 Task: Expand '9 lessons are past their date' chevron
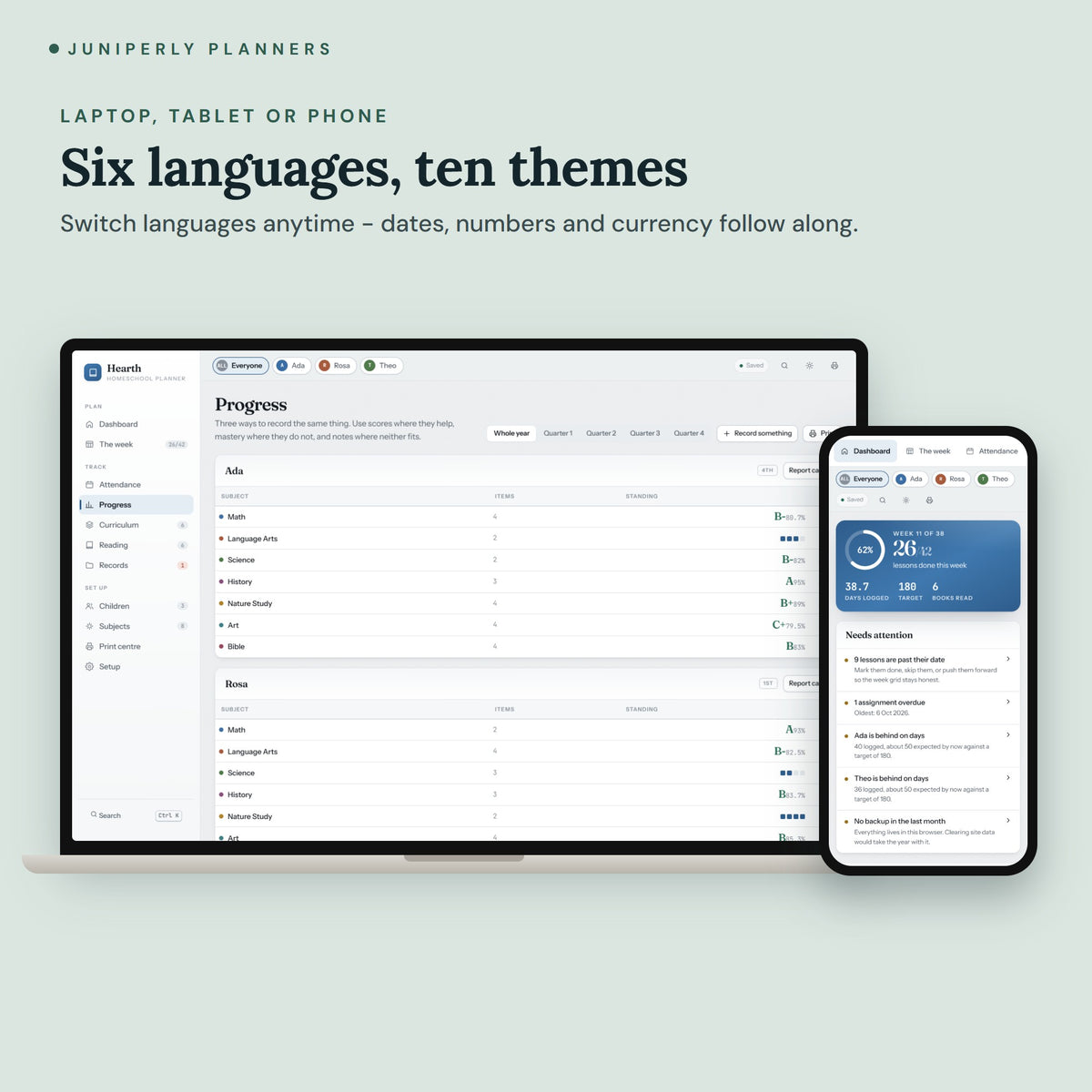1007,659
